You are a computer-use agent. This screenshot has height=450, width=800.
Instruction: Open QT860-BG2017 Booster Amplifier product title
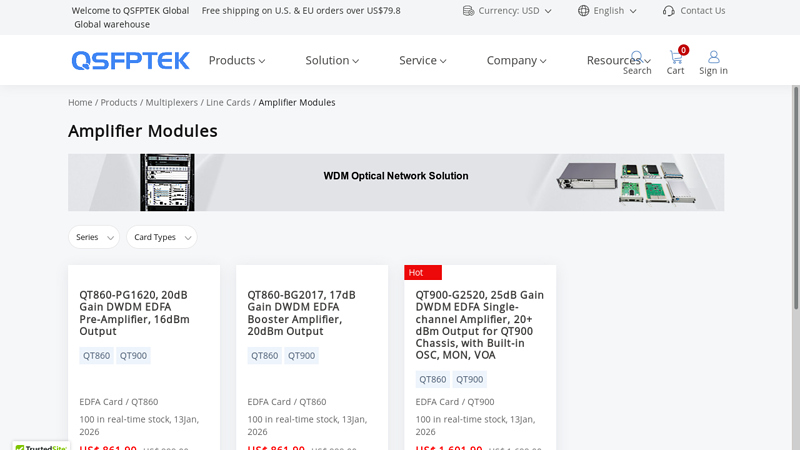[x=302, y=313]
